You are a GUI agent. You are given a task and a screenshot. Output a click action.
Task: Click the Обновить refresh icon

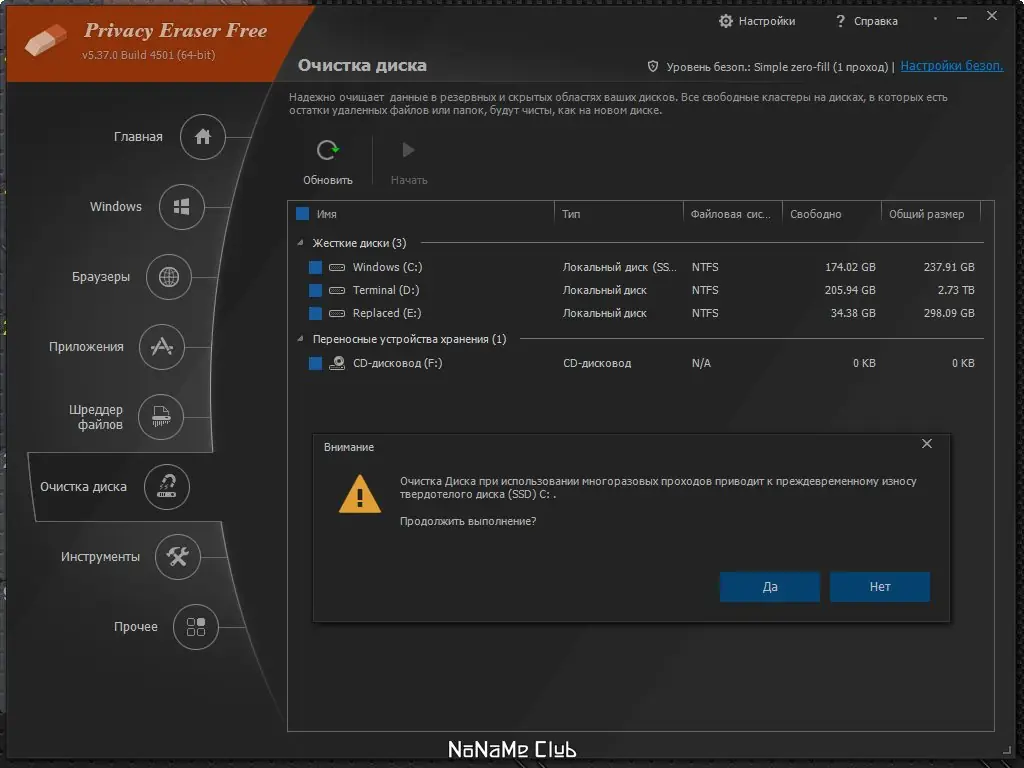[327, 150]
